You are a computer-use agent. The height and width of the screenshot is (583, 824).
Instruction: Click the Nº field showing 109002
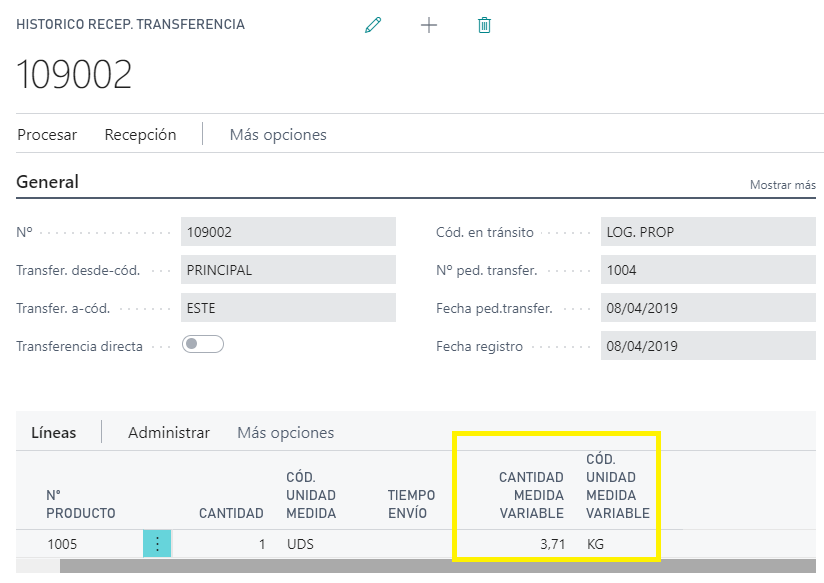(288, 232)
